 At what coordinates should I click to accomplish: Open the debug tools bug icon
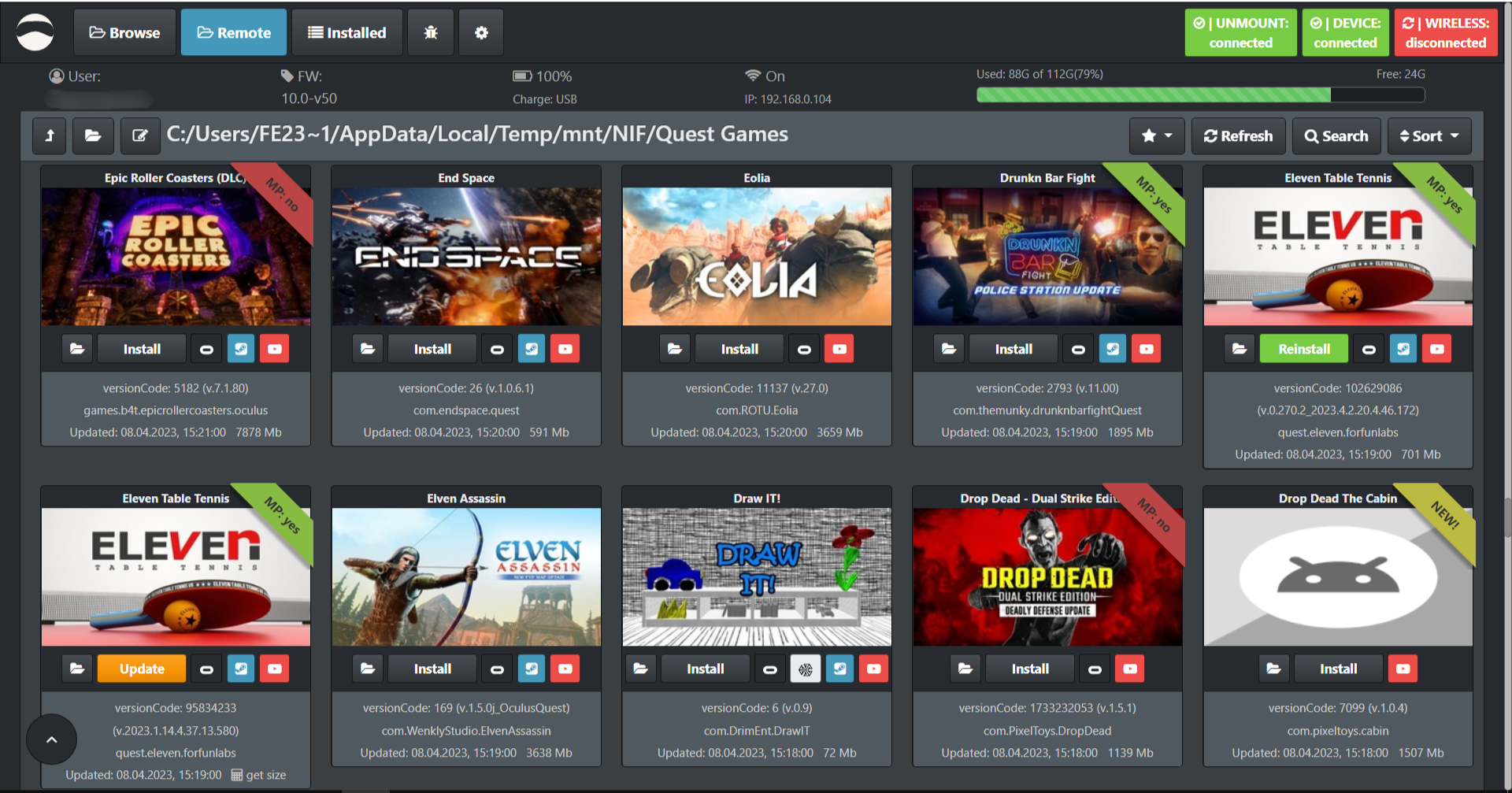[x=431, y=32]
